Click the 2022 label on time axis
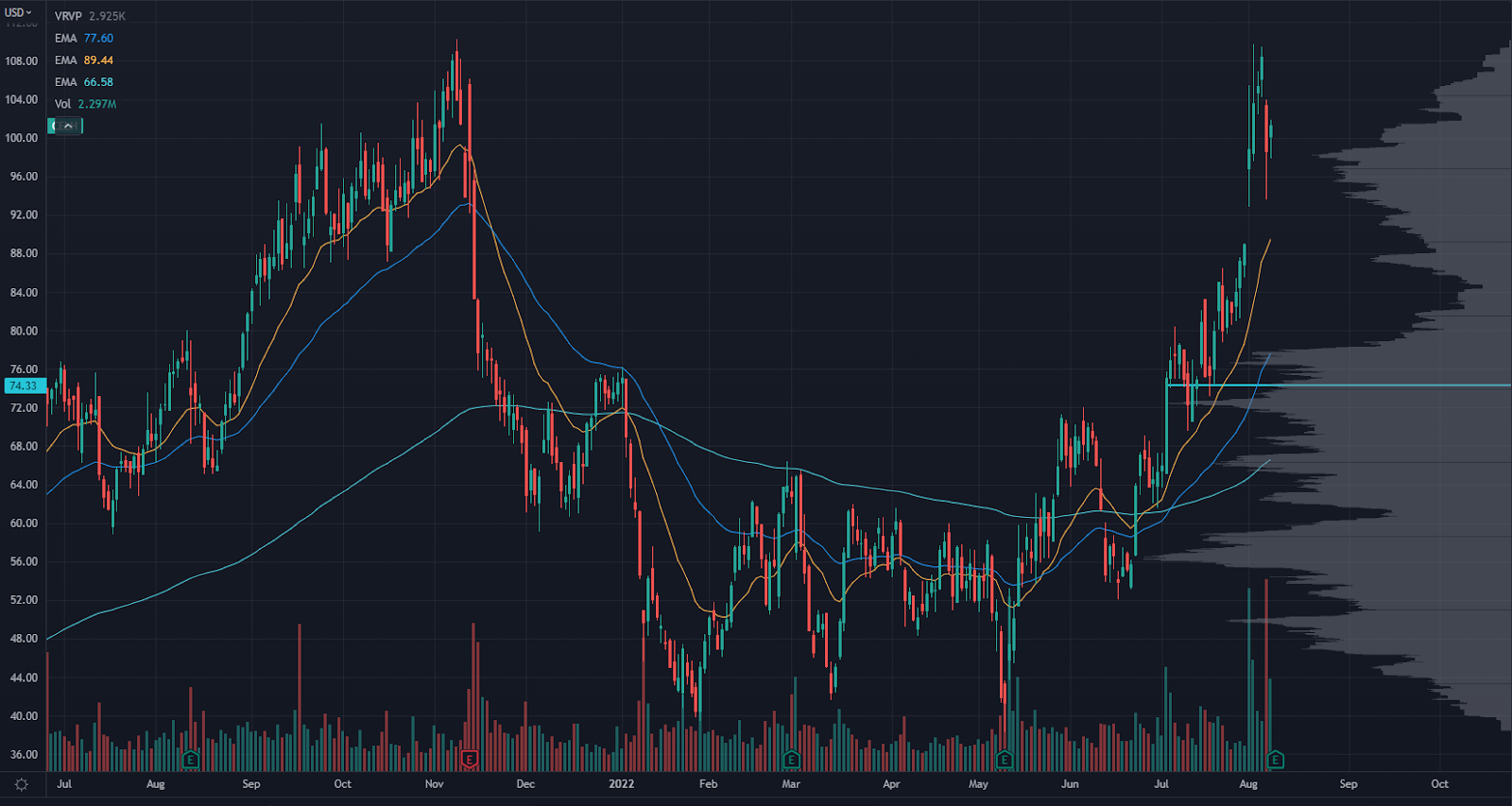The height and width of the screenshot is (806, 1512). point(621,784)
